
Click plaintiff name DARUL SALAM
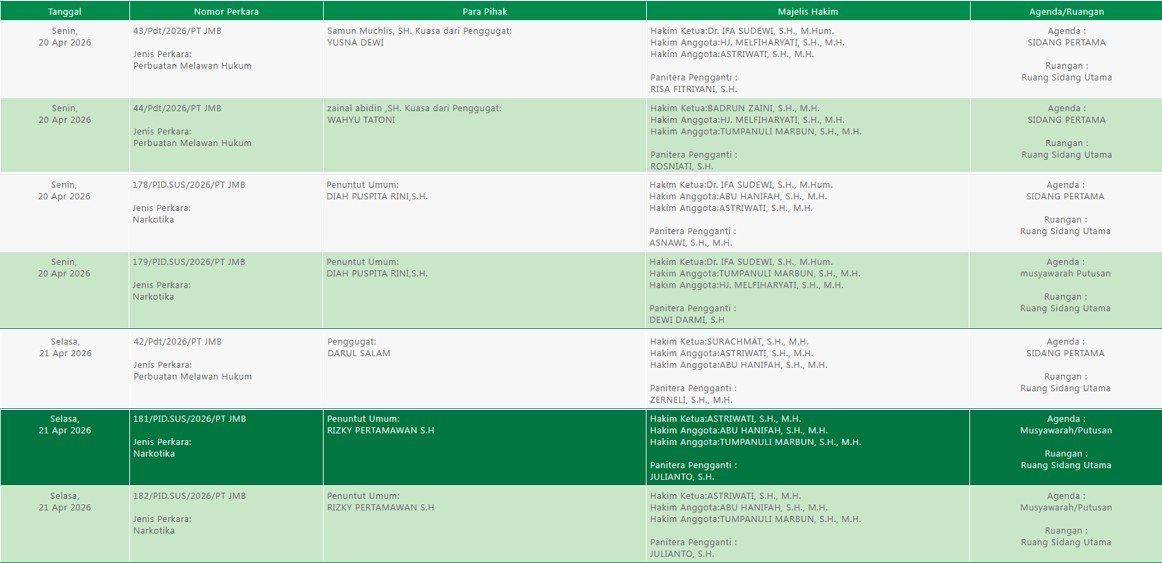[359, 354]
